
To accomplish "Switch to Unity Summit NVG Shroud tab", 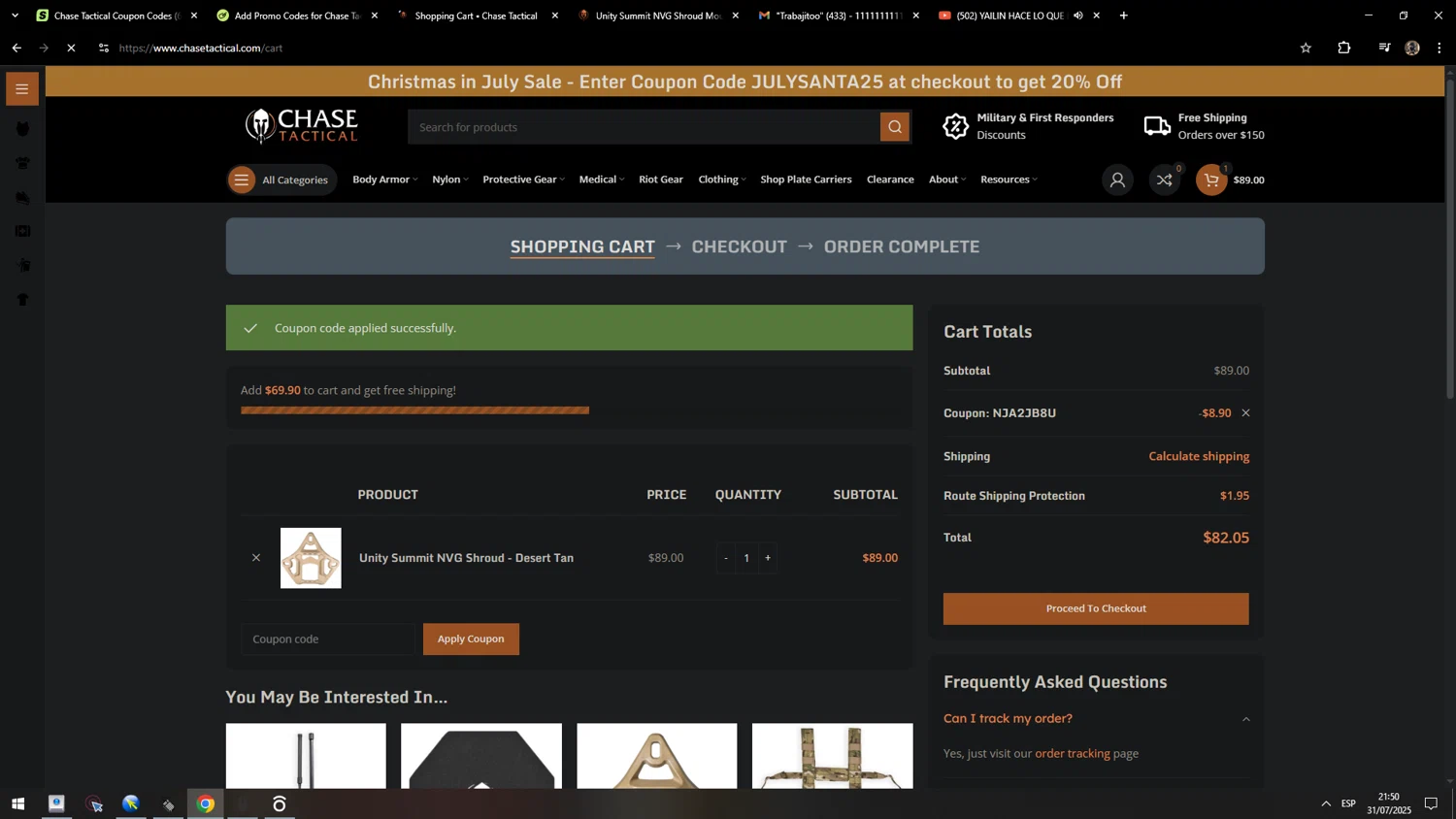I will [x=657, y=16].
